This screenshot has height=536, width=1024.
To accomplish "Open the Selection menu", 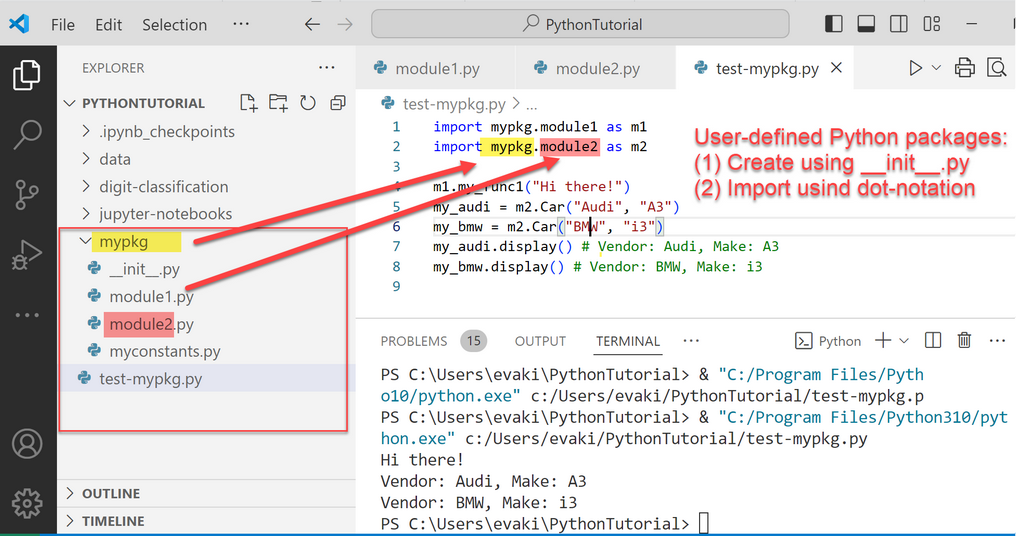I will (174, 25).
